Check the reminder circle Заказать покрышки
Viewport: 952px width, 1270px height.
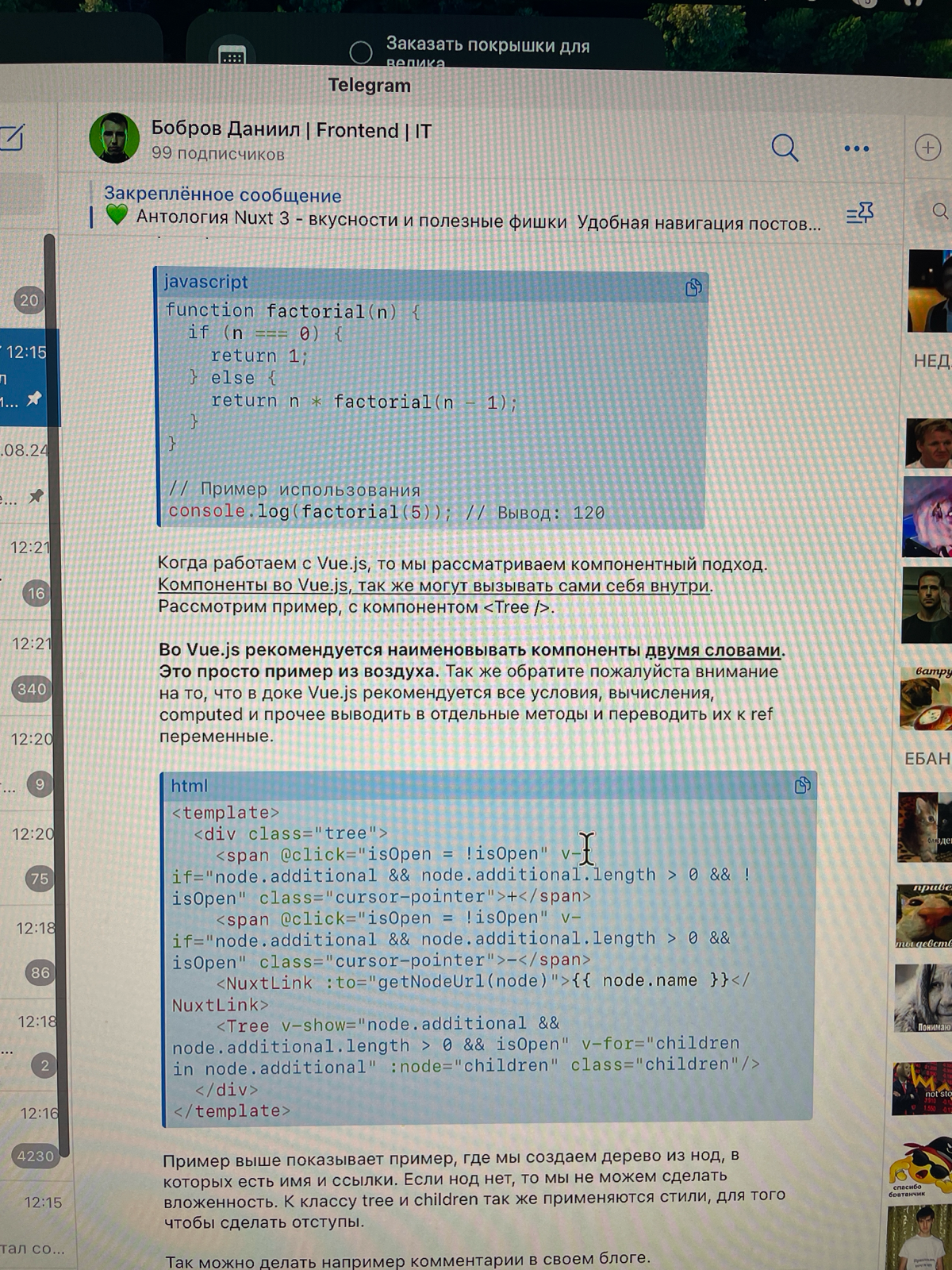(361, 52)
